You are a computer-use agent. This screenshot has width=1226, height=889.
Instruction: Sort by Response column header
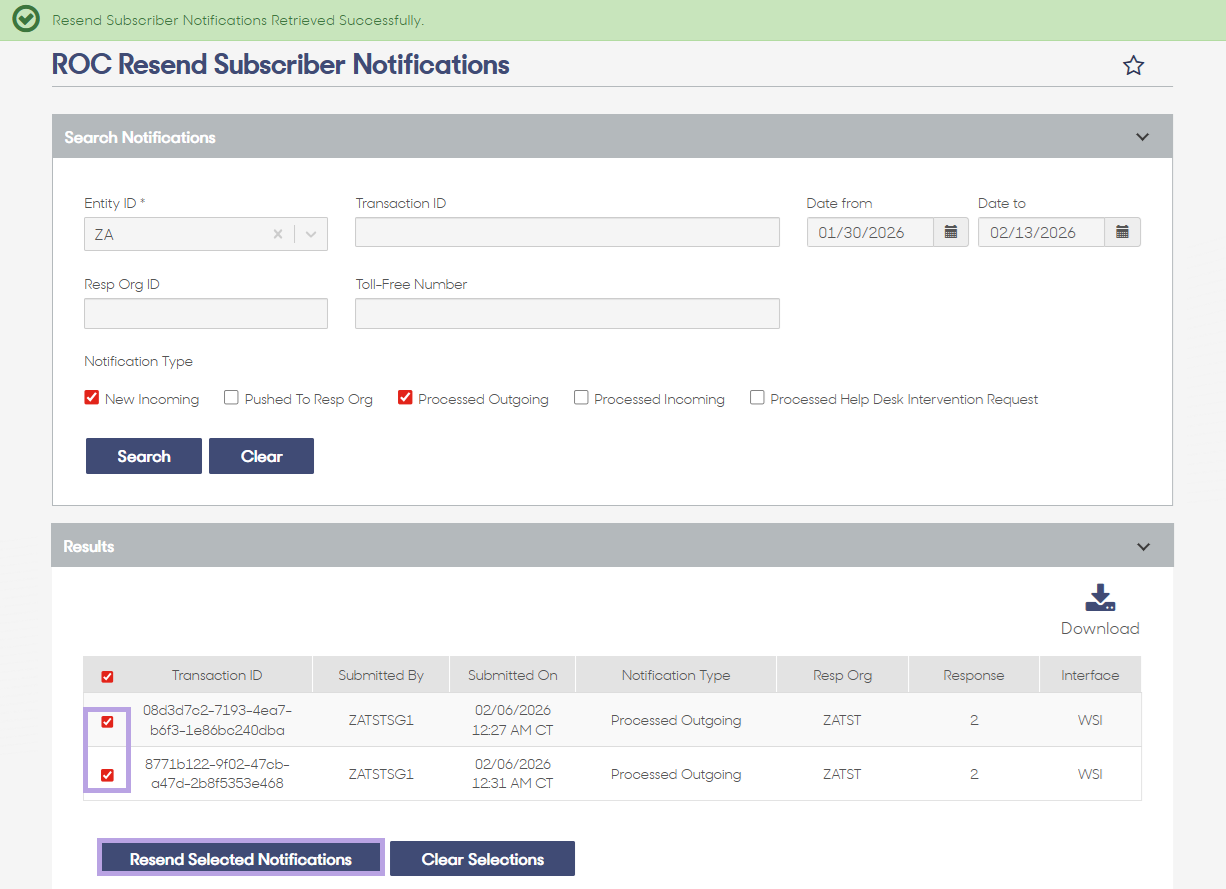point(973,676)
